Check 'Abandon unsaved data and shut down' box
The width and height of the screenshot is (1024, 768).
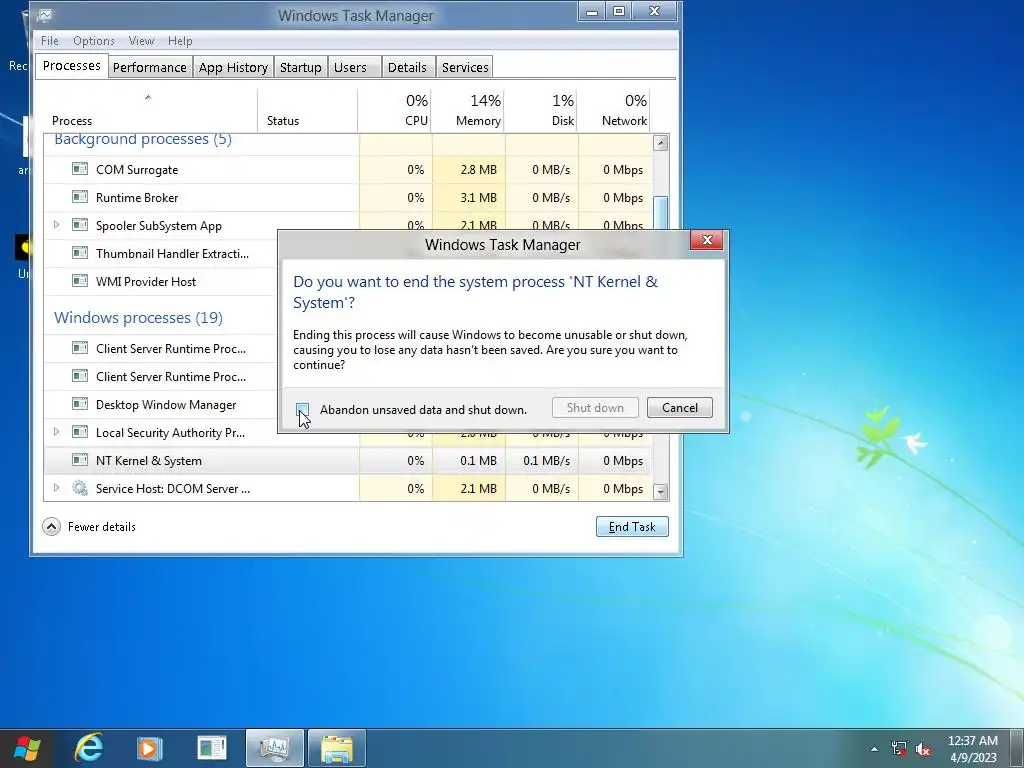point(302,409)
